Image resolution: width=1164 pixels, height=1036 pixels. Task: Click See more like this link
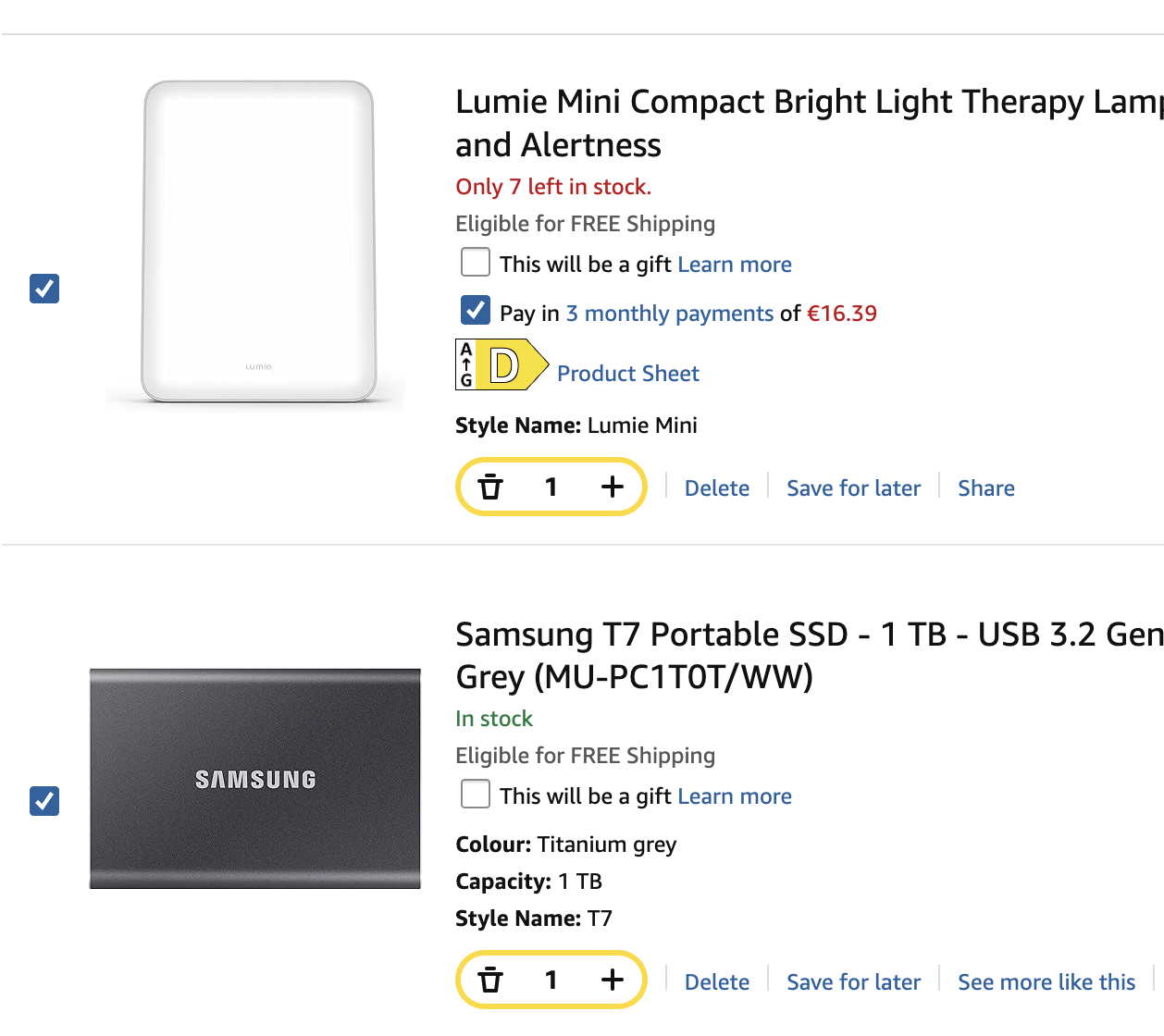[x=1046, y=982]
